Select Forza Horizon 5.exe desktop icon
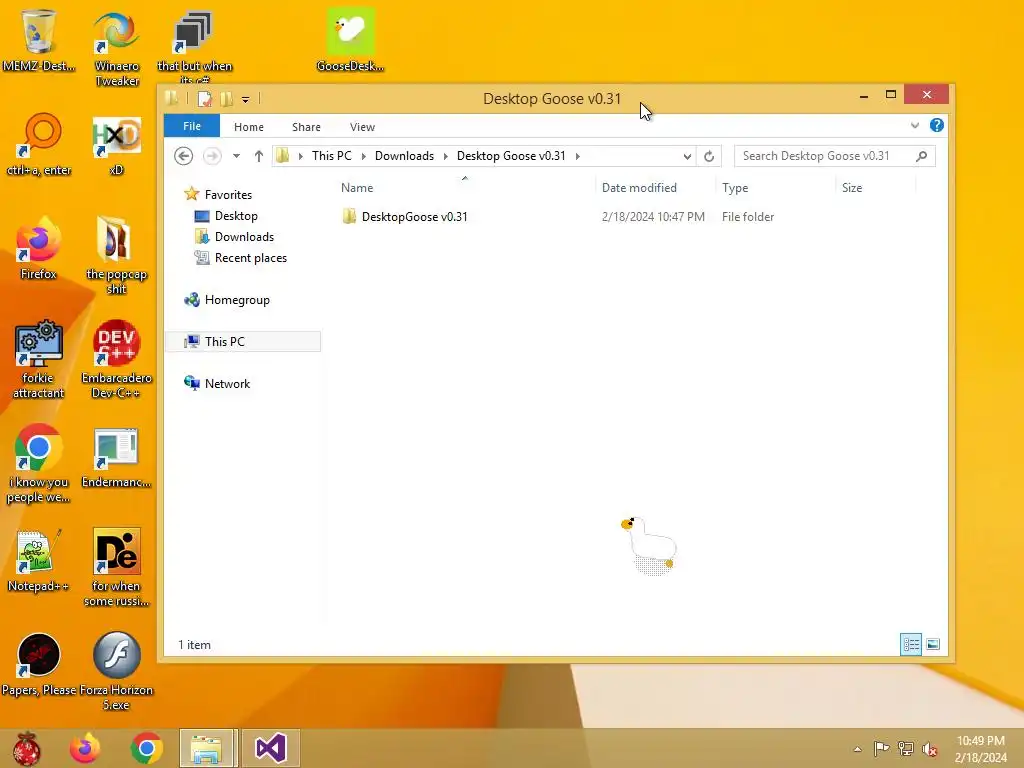Viewport: 1024px width, 768px height. [x=116, y=671]
